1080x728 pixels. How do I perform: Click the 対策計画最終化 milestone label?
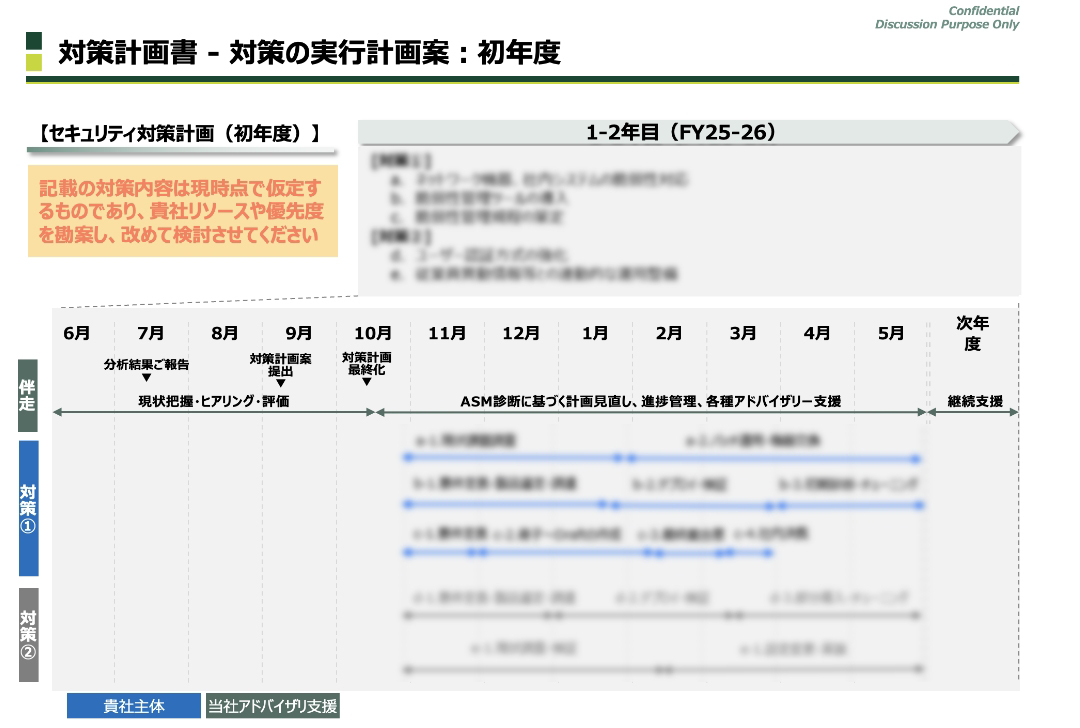pyautogui.click(x=366, y=364)
